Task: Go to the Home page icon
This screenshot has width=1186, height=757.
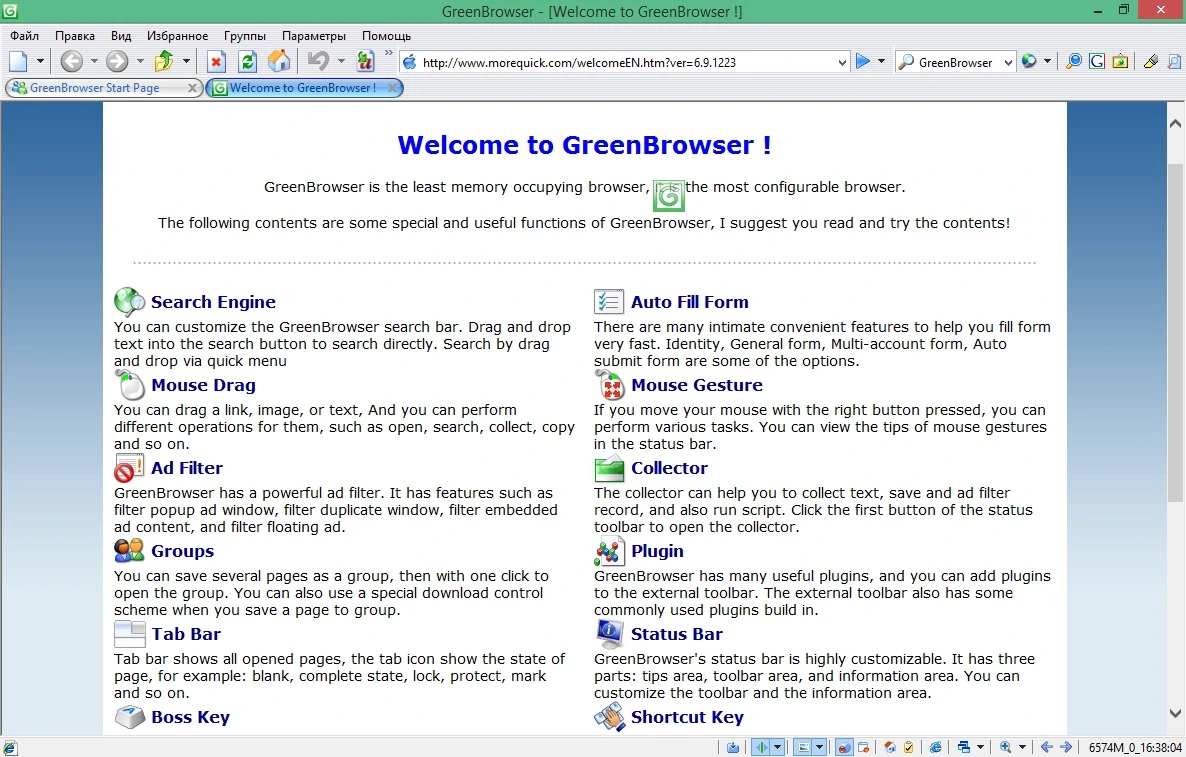Action: [x=278, y=62]
